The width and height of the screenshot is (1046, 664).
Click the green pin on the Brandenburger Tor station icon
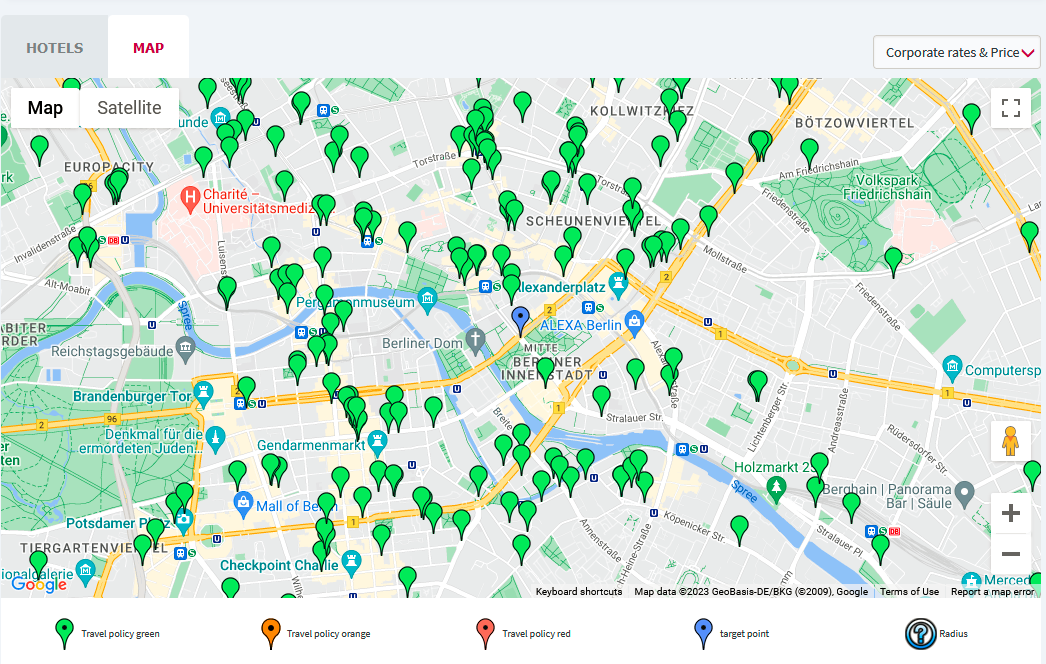click(246, 391)
